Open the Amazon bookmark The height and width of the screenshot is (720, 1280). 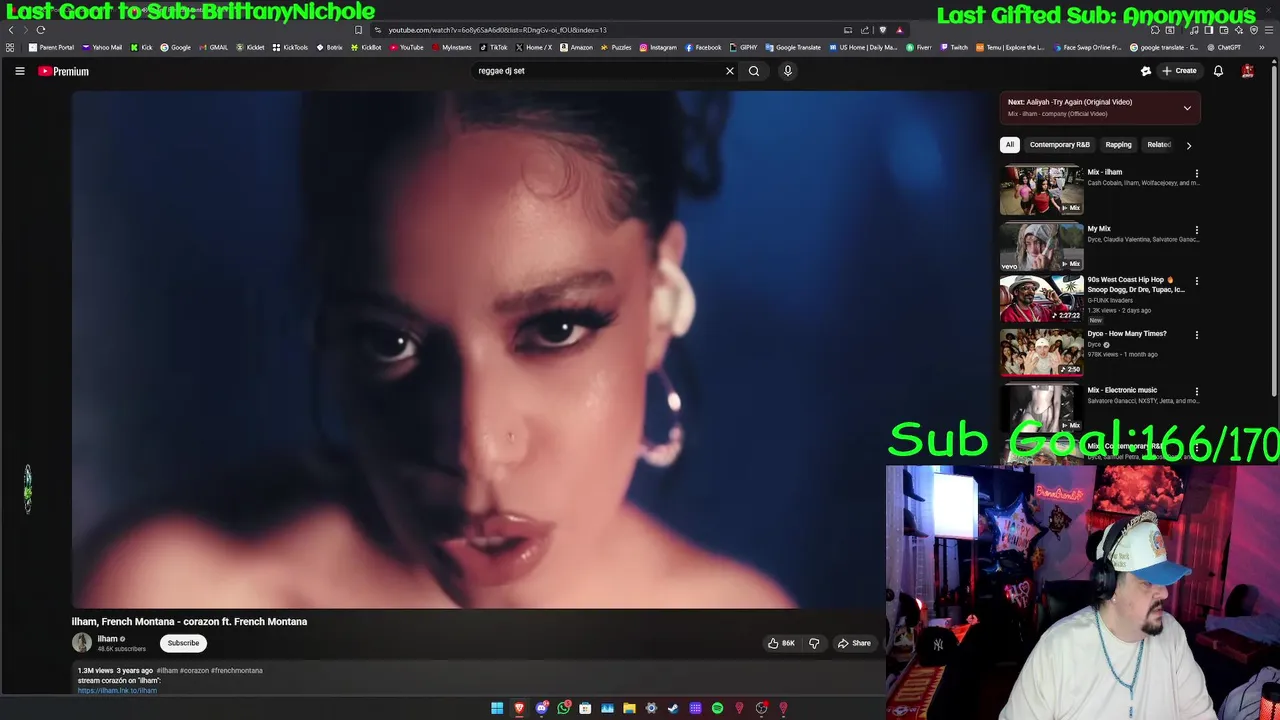[576, 47]
